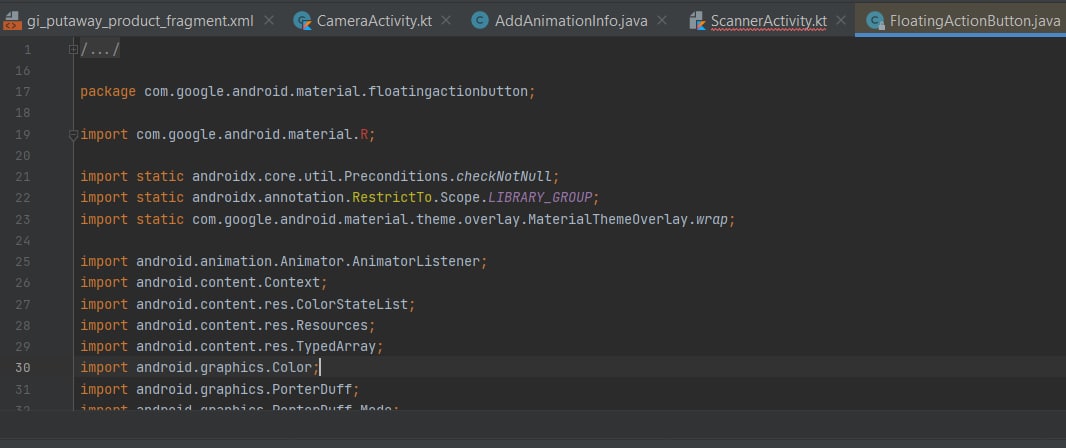Screen dimensions: 1066x448
Task: Click TypedArray on line 29
Action: point(336,347)
